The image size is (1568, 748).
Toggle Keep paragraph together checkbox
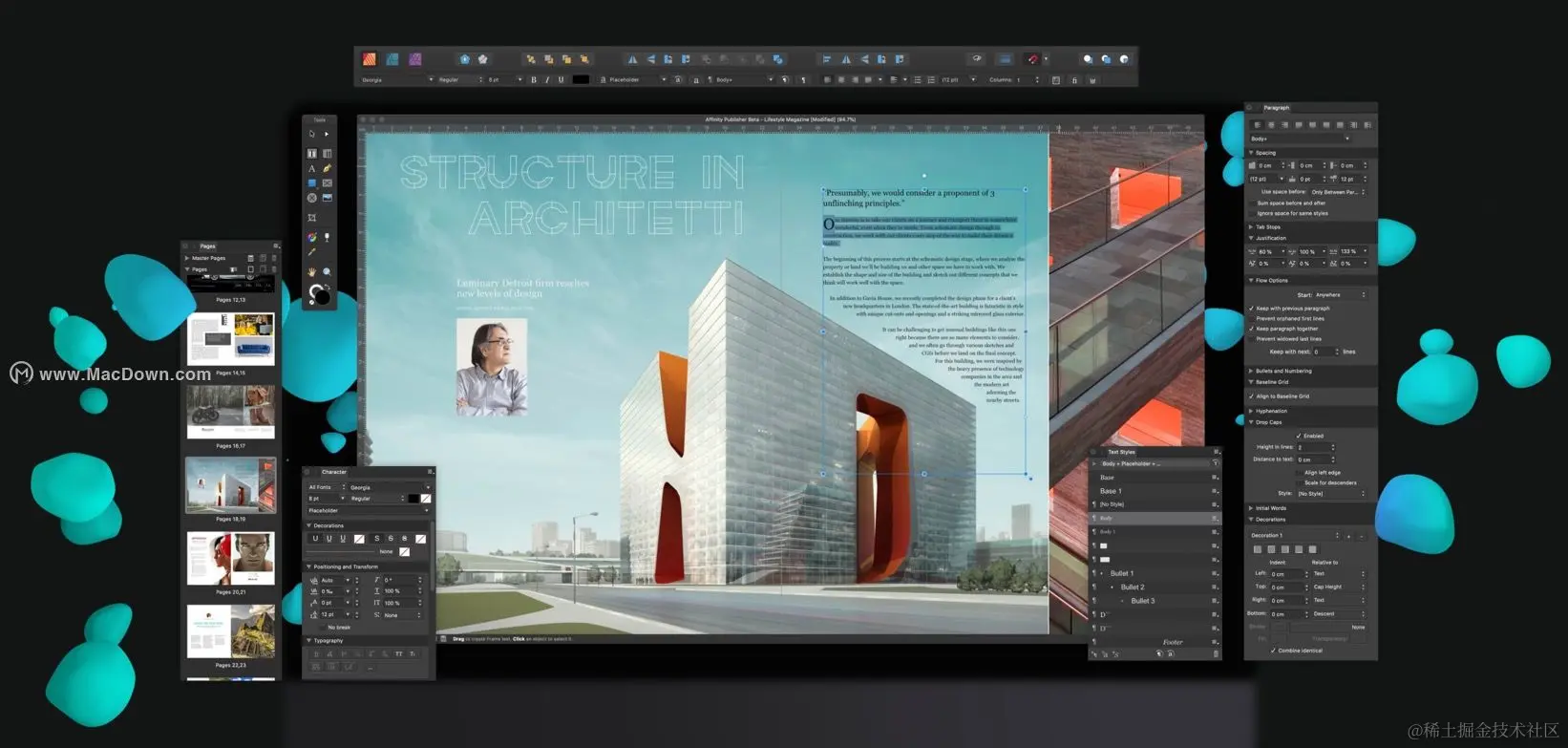click(1251, 329)
